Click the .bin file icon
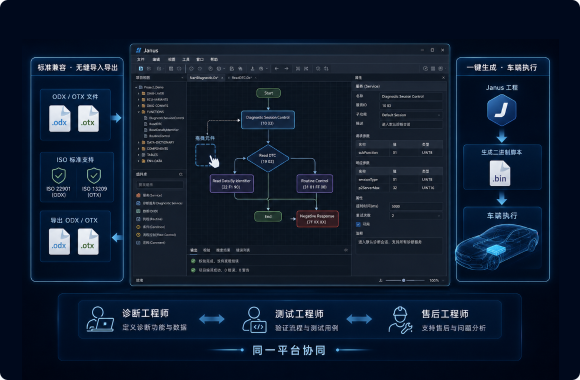Image resolution: width=580 pixels, height=380 pixels. (x=500, y=173)
